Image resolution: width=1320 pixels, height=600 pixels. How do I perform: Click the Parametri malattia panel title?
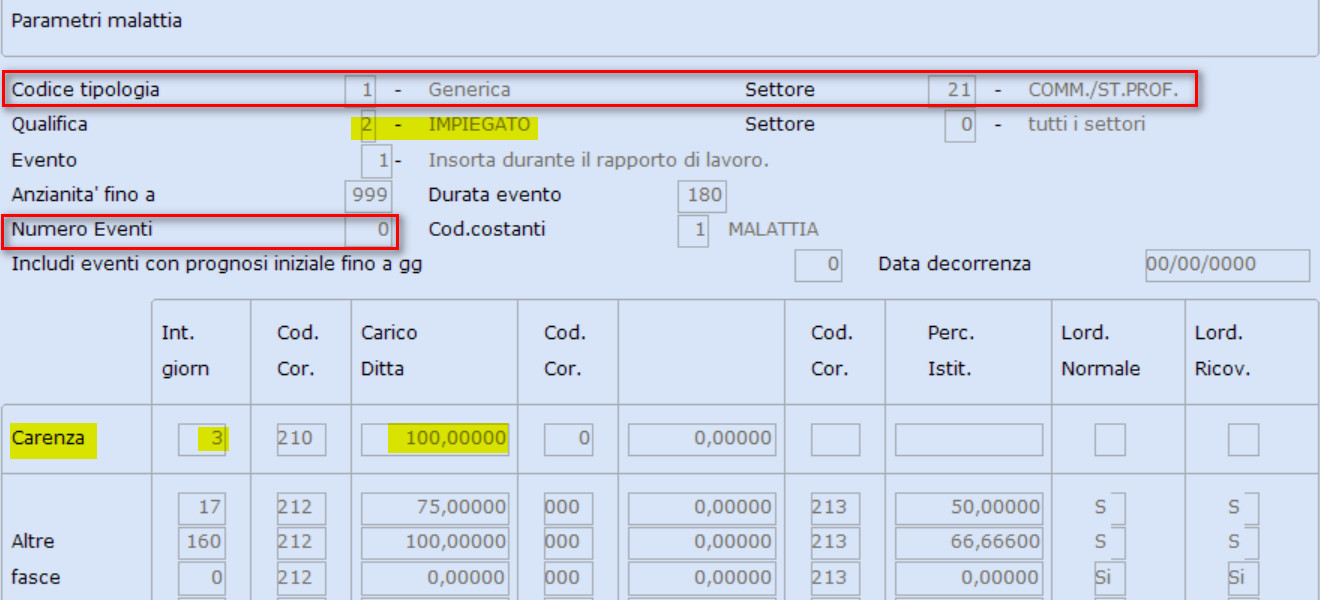click(x=97, y=20)
